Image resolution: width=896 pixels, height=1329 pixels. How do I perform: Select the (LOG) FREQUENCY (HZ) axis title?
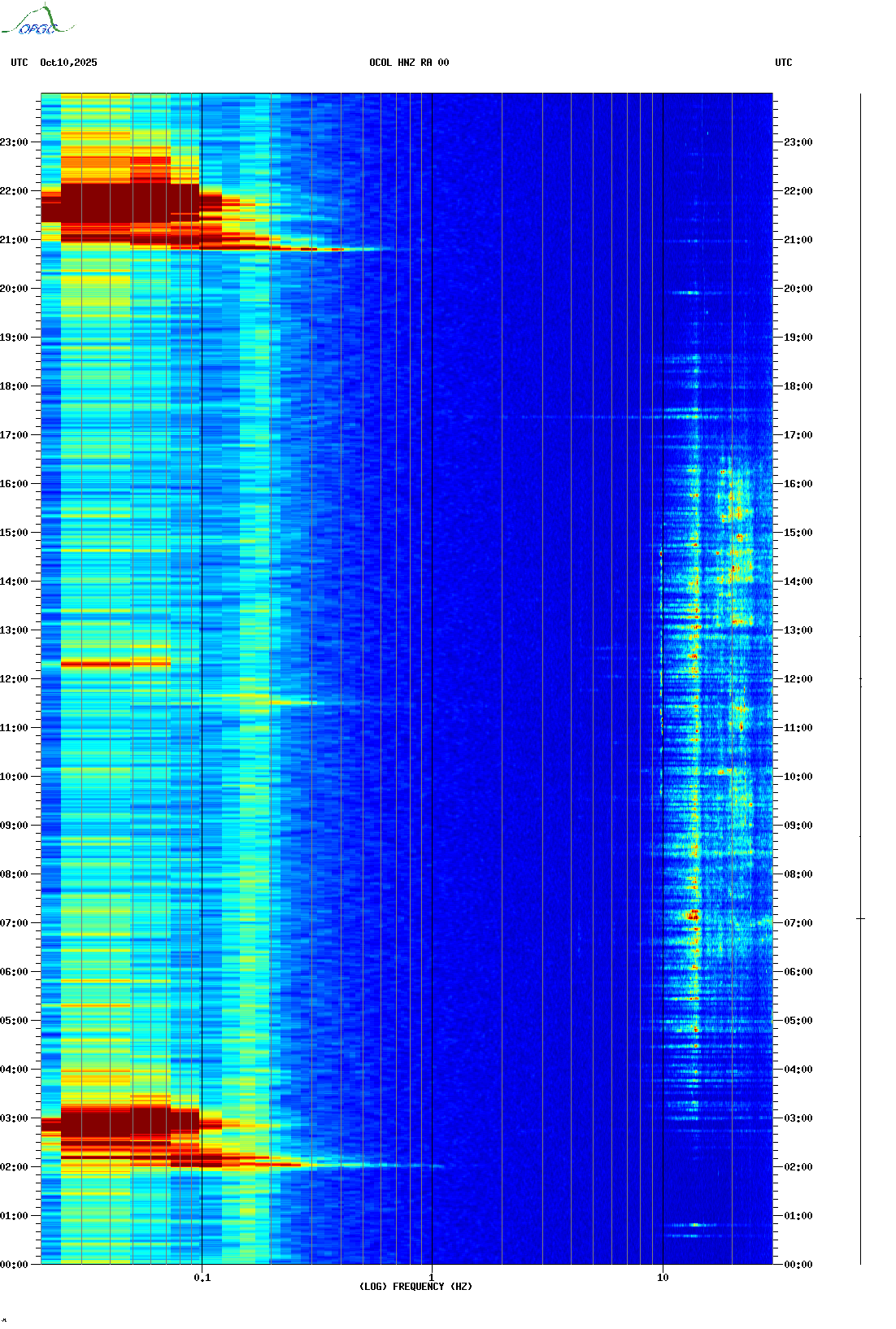tap(415, 1287)
